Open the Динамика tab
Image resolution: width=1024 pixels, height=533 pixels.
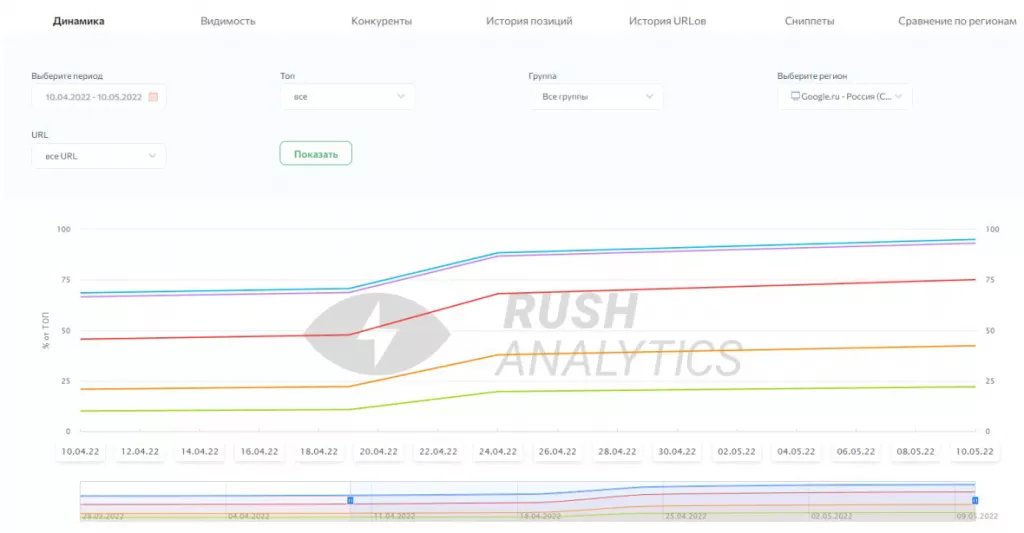pos(78,21)
